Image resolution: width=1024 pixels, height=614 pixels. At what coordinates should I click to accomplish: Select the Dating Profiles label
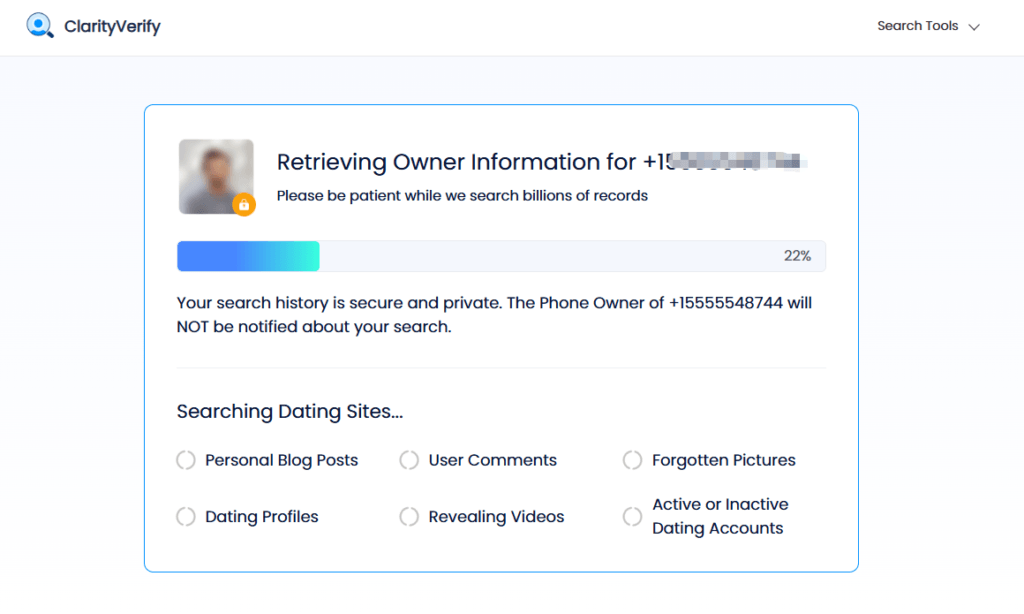point(262,517)
